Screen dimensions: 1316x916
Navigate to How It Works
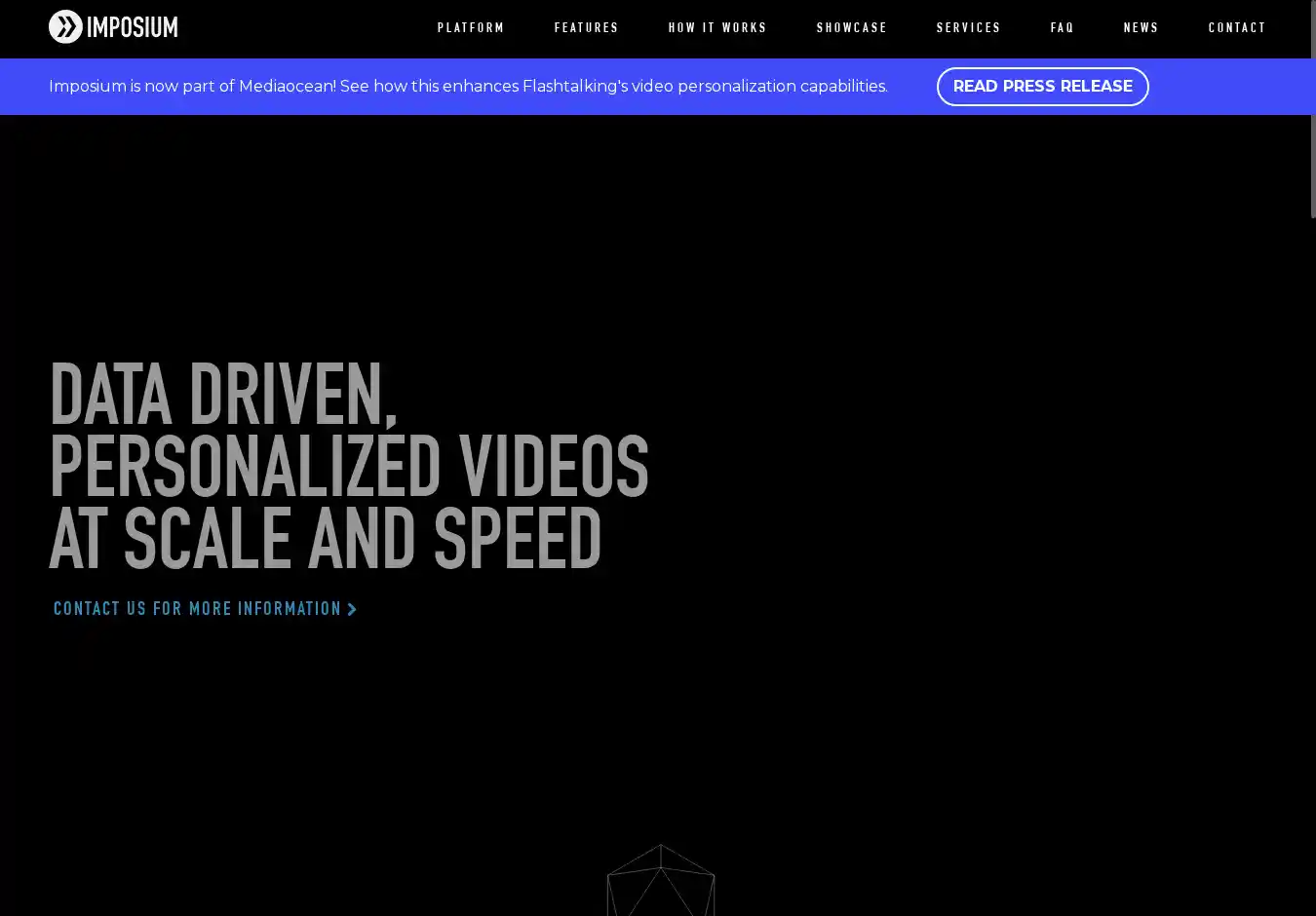tap(717, 28)
